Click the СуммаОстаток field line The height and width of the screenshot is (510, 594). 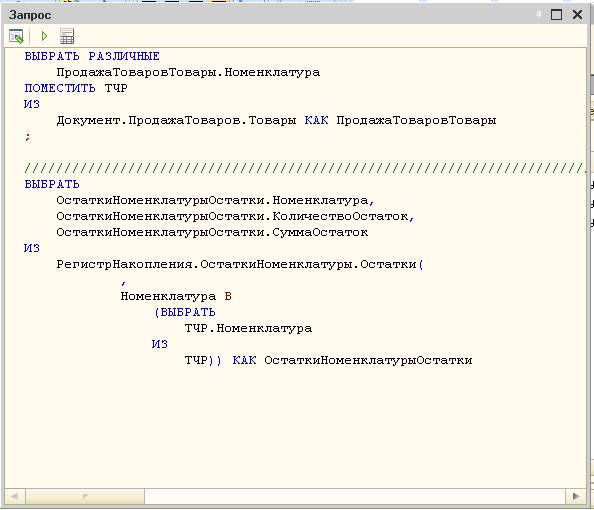[x=212, y=232]
